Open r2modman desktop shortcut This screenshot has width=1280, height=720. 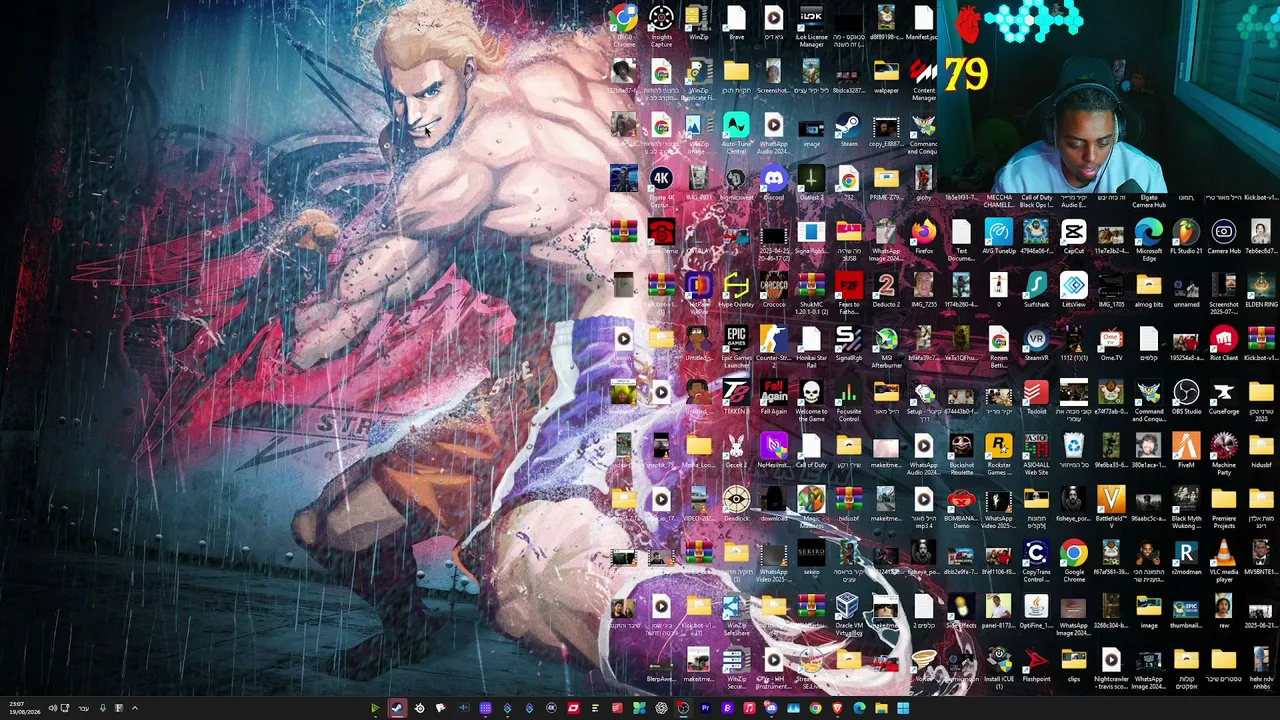(1186, 560)
